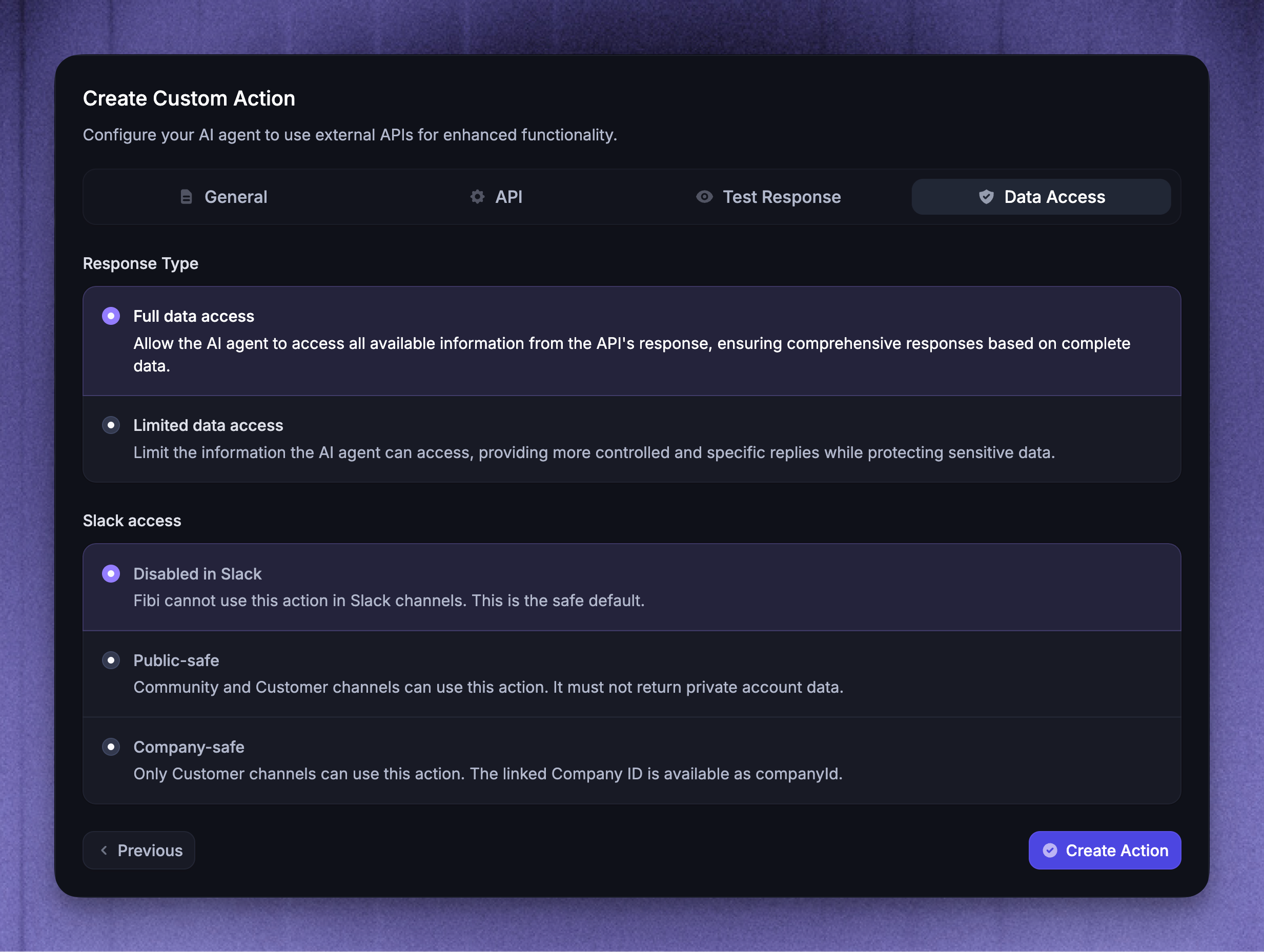Viewport: 1264px width, 952px height.
Task: Click the 'Allow the AI agent to access' description
Action: tap(632, 355)
